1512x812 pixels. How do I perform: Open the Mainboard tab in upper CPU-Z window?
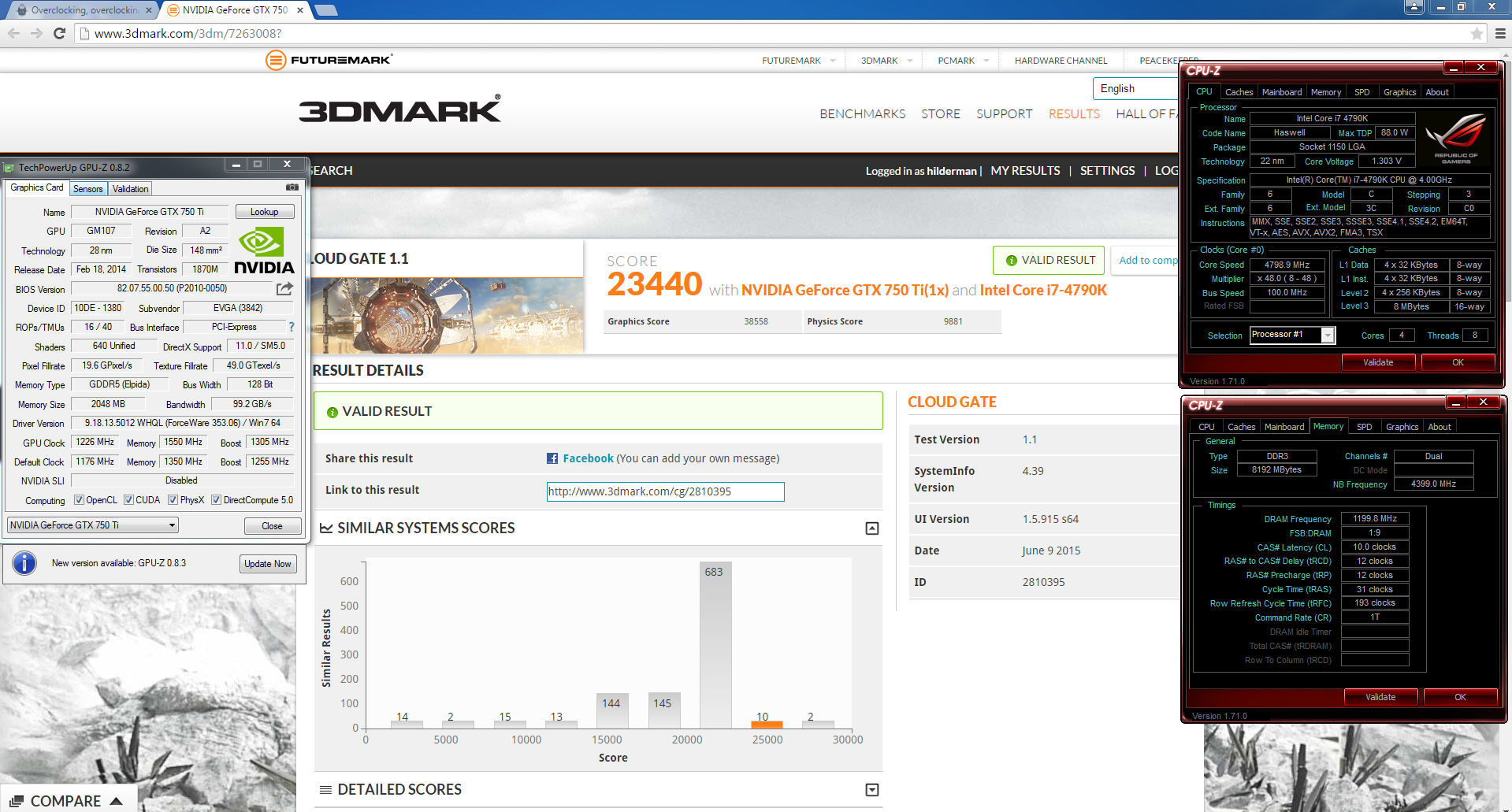(1282, 92)
